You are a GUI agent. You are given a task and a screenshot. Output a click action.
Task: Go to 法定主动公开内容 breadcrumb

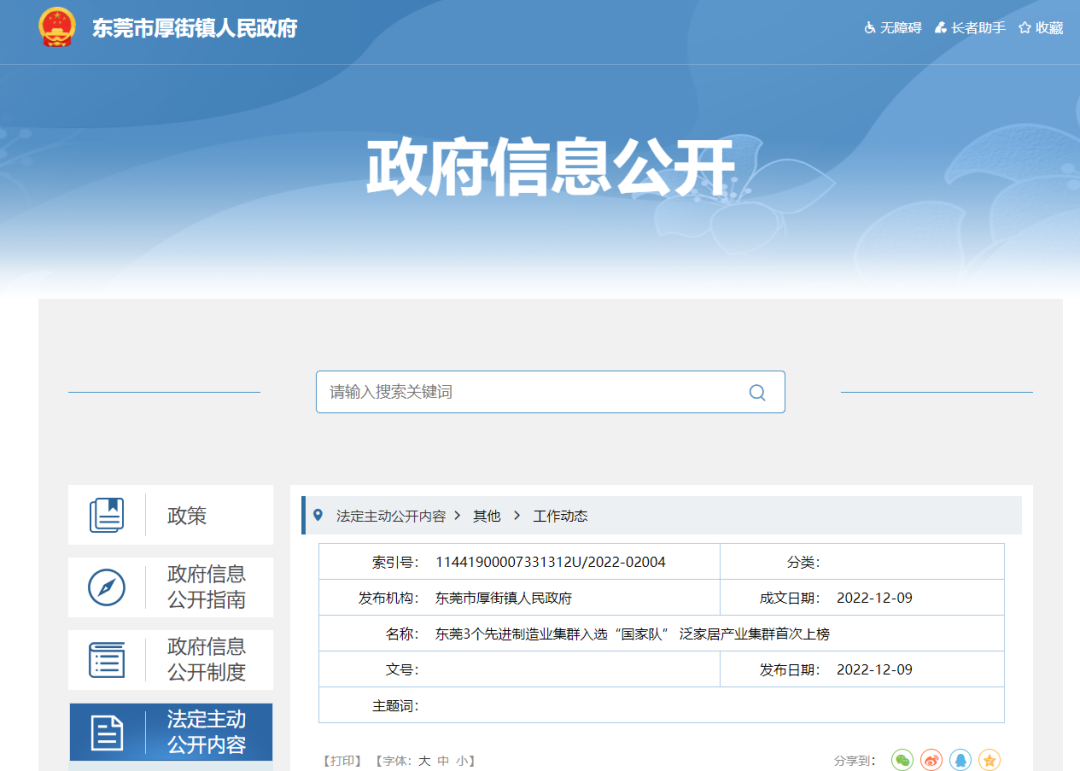point(391,516)
